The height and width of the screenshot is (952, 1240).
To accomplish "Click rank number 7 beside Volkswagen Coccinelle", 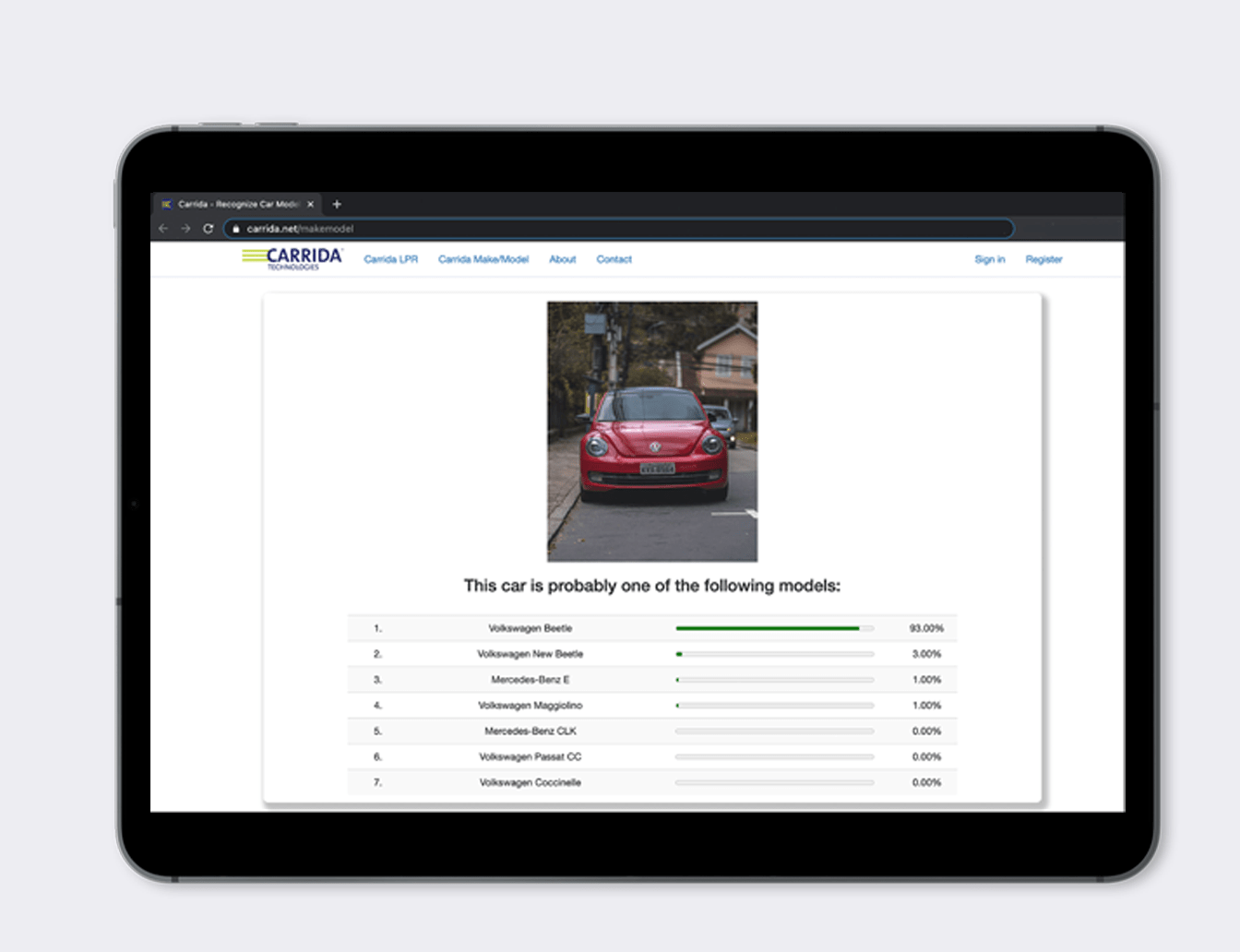I will [377, 783].
